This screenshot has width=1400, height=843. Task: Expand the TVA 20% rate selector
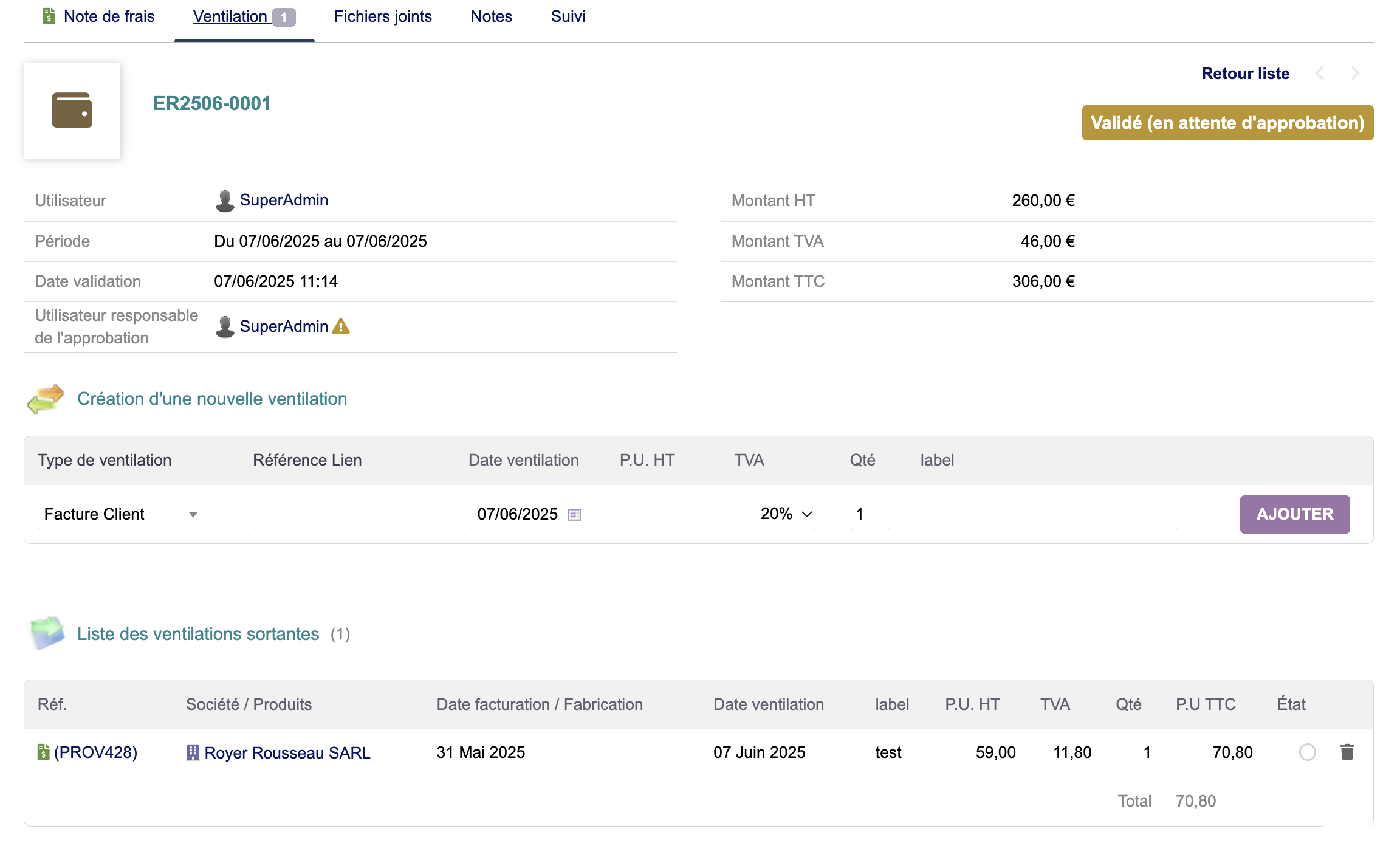[x=784, y=514]
